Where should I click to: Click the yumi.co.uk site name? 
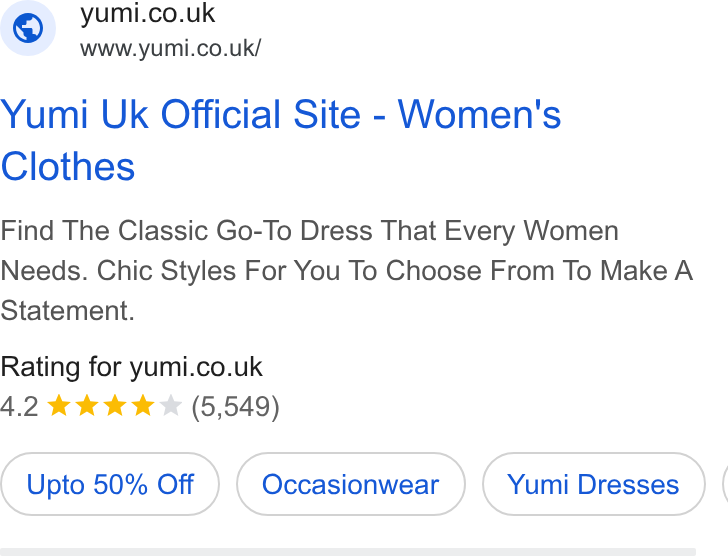tap(147, 13)
